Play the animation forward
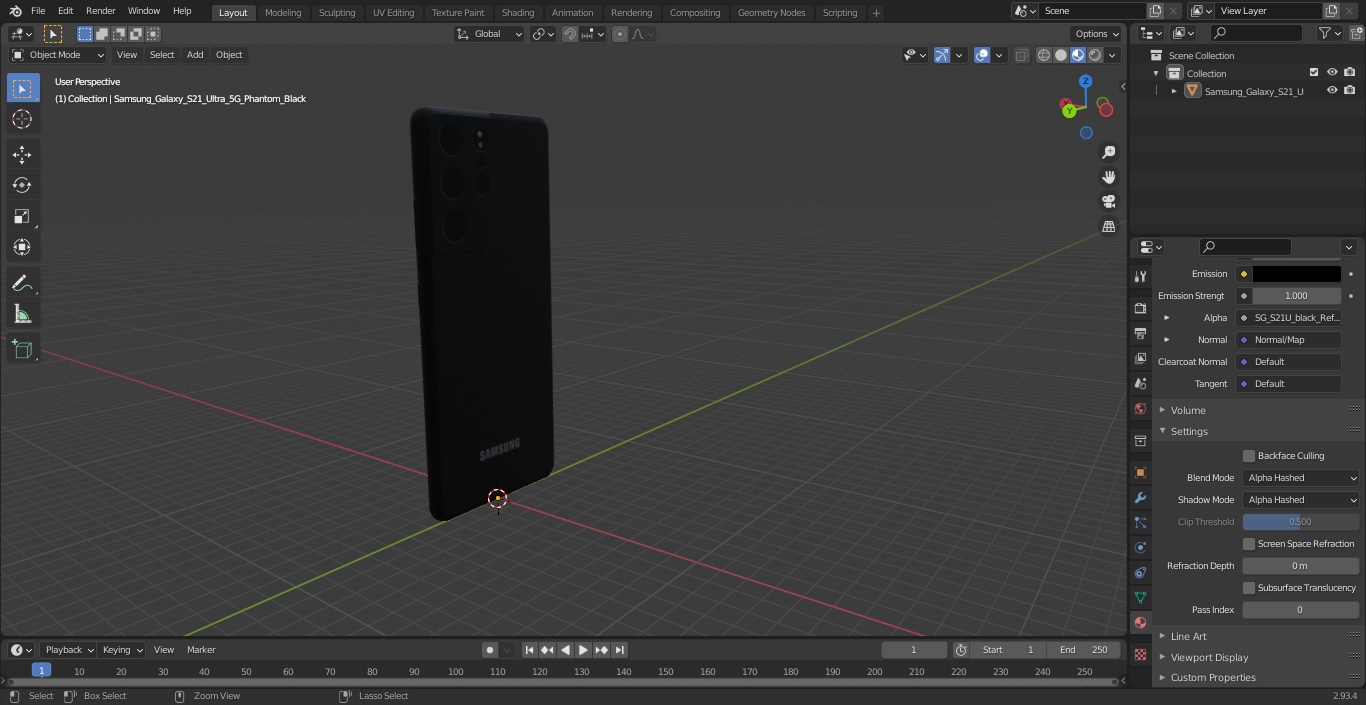Screen dimensions: 1366x705 click(x=583, y=650)
